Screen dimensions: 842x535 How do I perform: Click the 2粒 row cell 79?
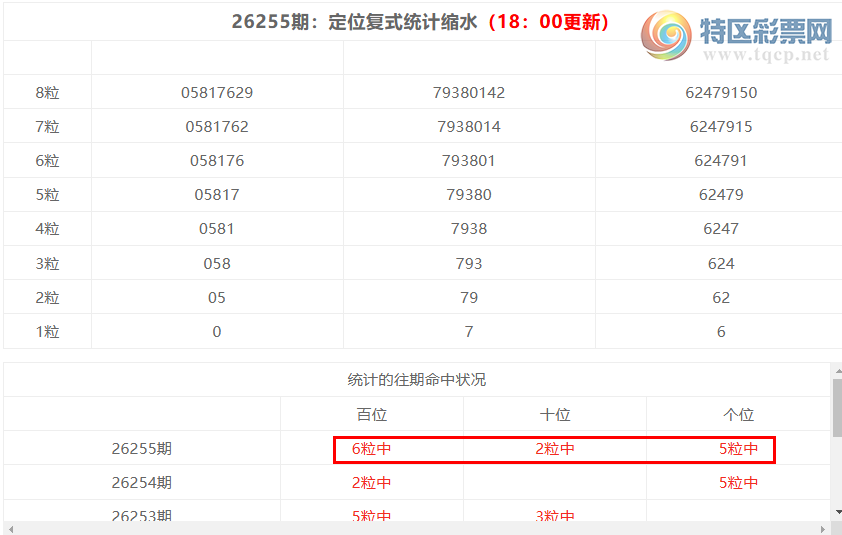pyautogui.click(x=469, y=298)
